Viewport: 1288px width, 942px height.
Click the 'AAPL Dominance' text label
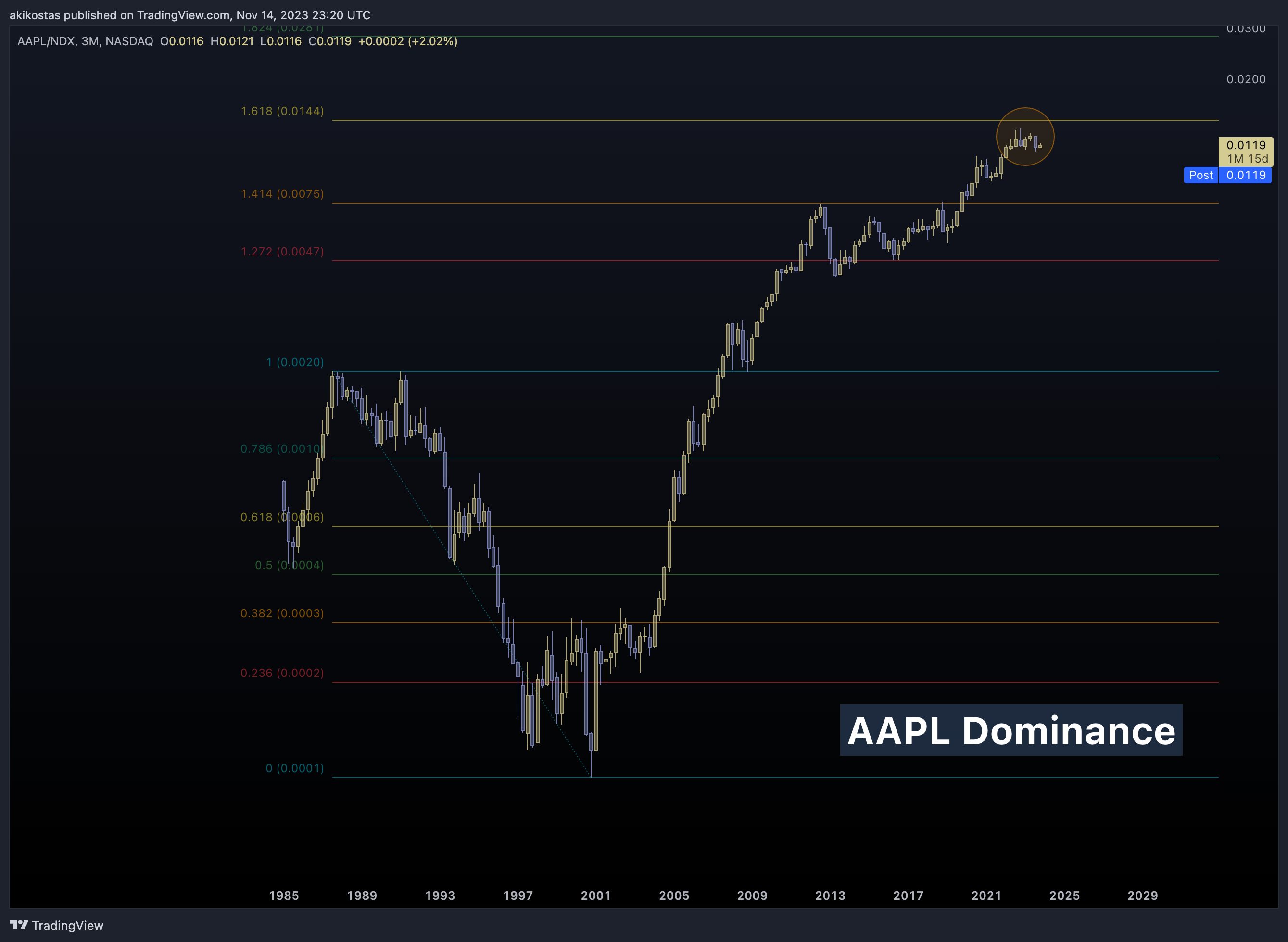[1011, 730]
